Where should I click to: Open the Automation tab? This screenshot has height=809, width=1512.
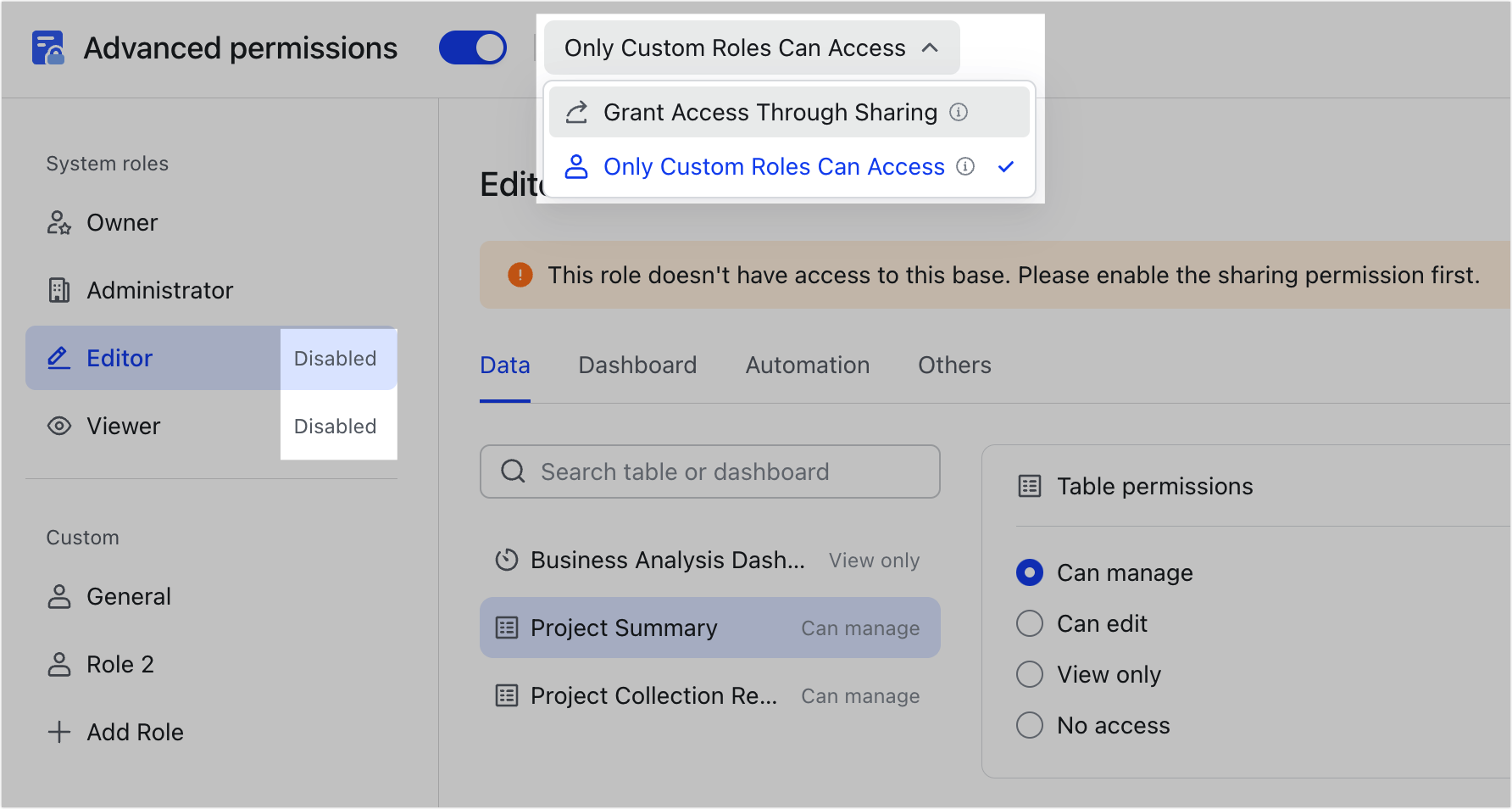tap(807, 365)
